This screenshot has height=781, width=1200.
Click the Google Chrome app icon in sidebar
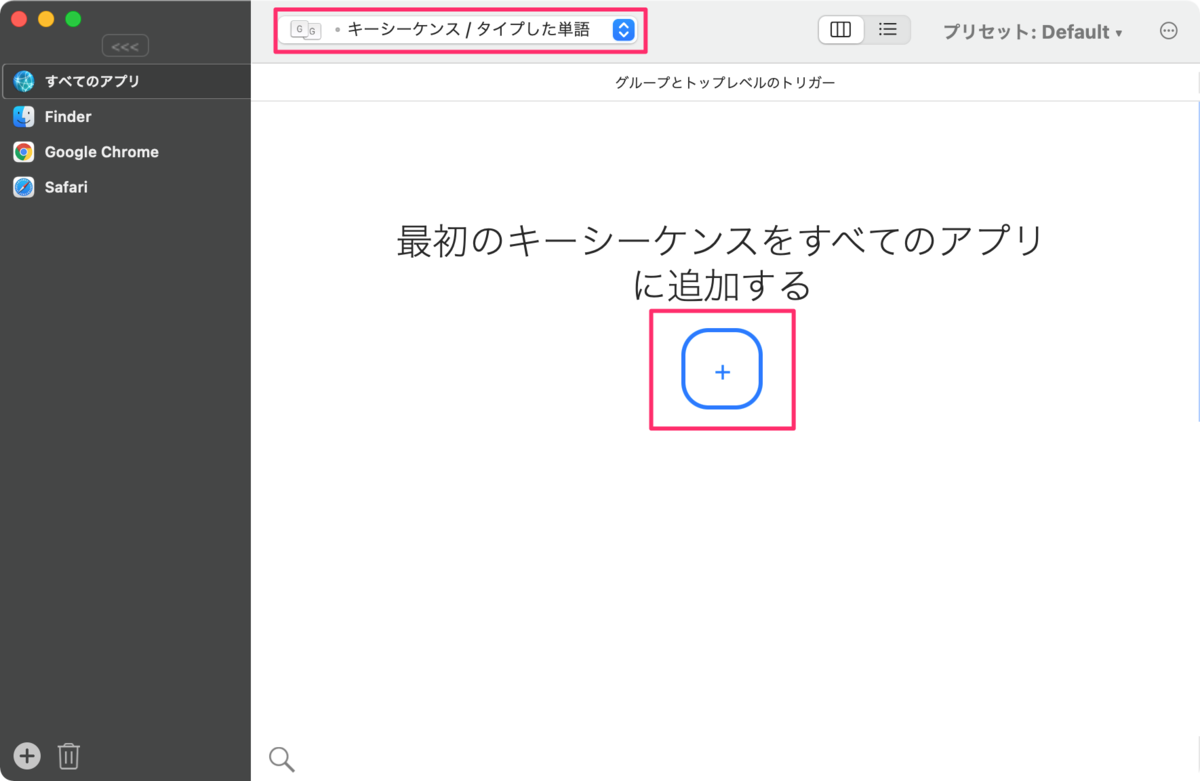(x=22, y=152)
